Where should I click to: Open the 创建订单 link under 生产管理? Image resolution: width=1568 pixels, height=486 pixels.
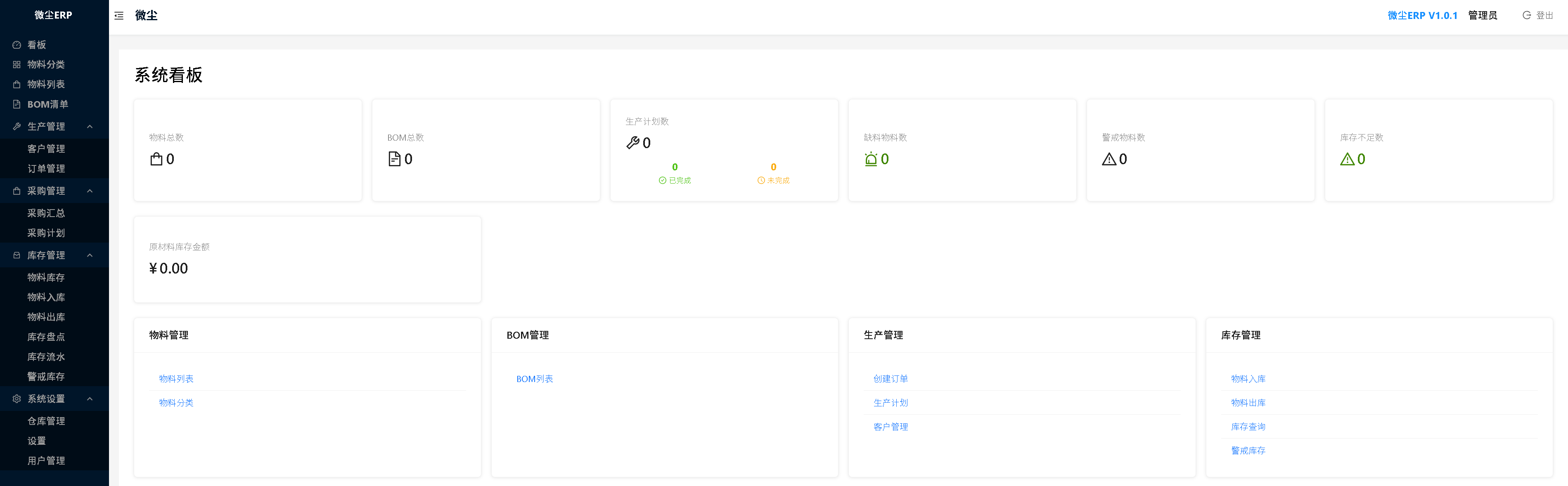click(x=891, y=379)
